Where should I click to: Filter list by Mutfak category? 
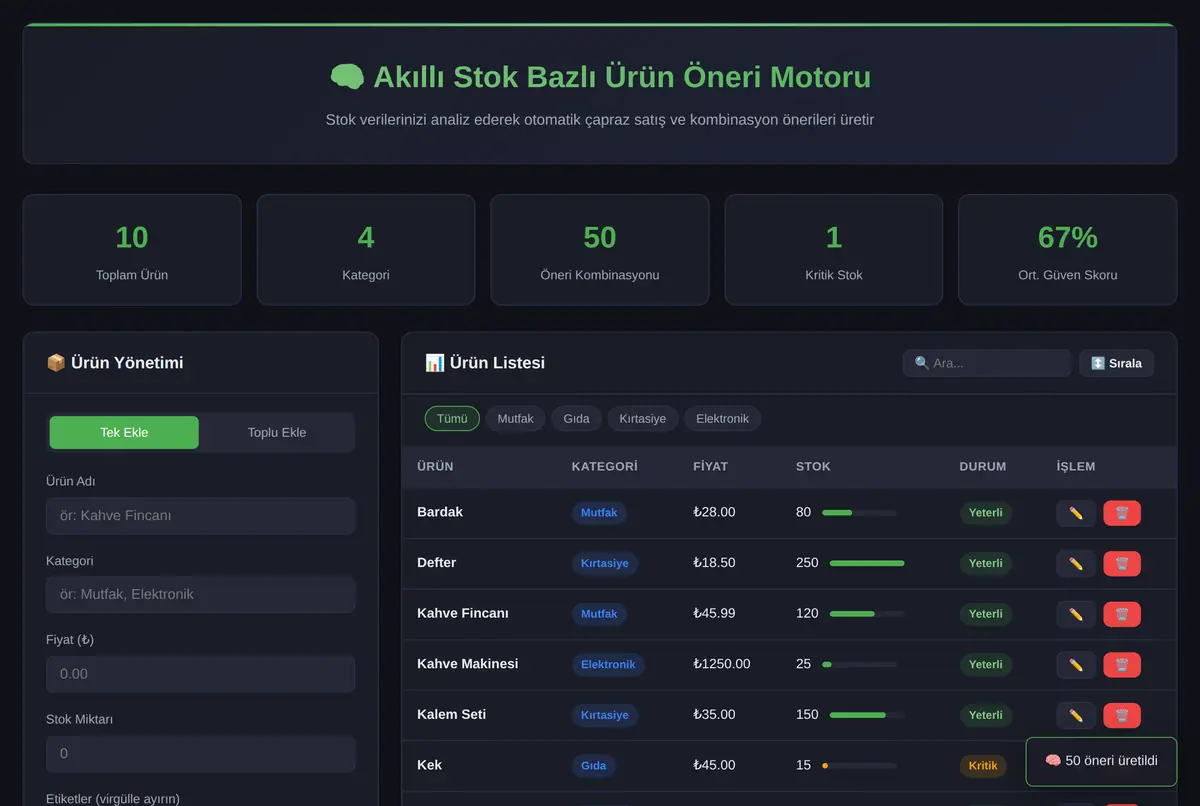coord(516,418)
